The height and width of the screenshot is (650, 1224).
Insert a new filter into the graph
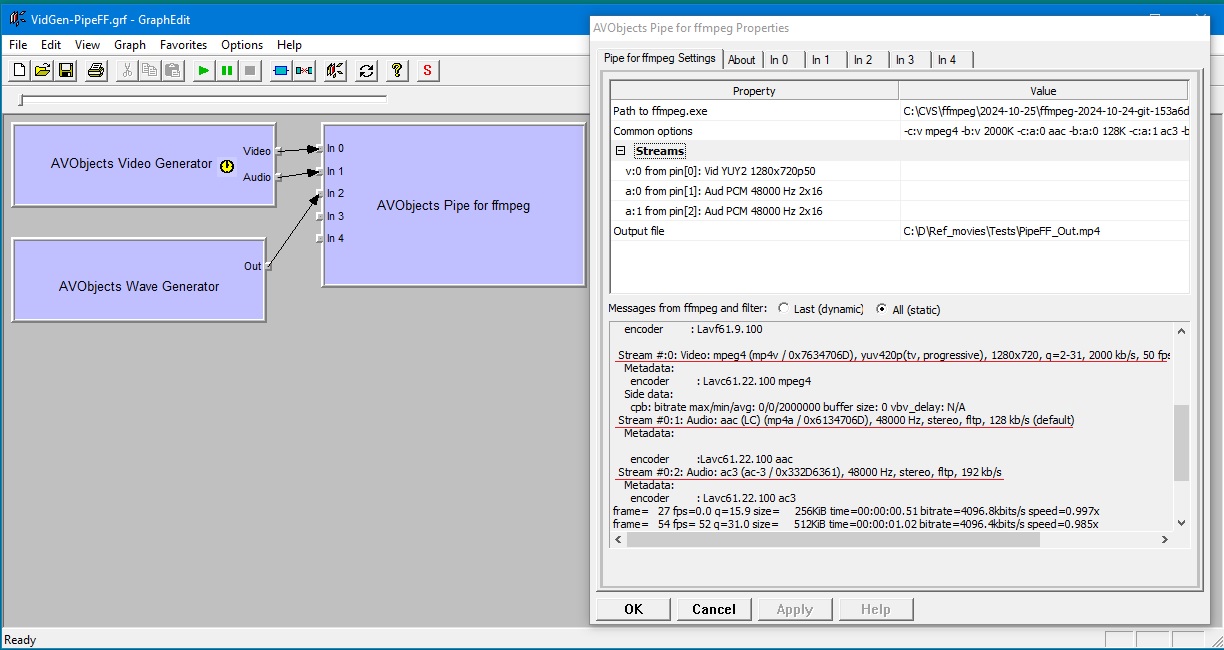pos(281,70)
